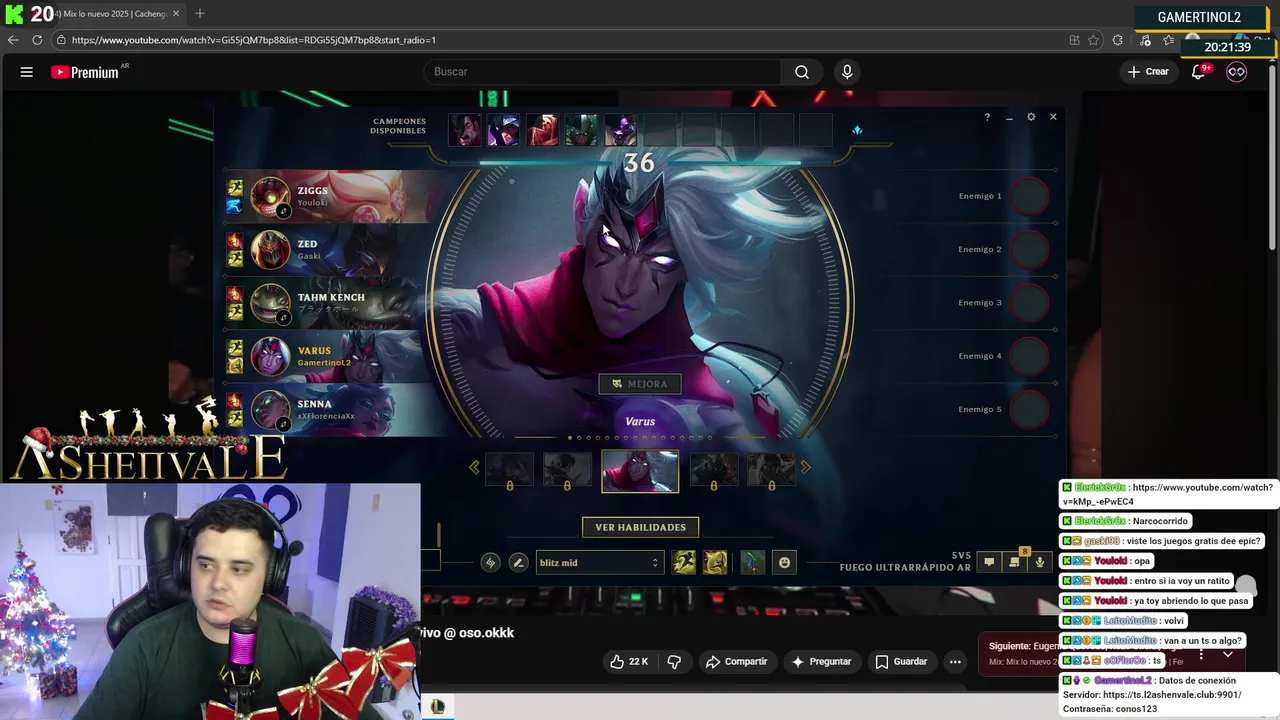Open the rune page quick-select icon
This screenshot has height=720, width=1280.
pos(490,563)
